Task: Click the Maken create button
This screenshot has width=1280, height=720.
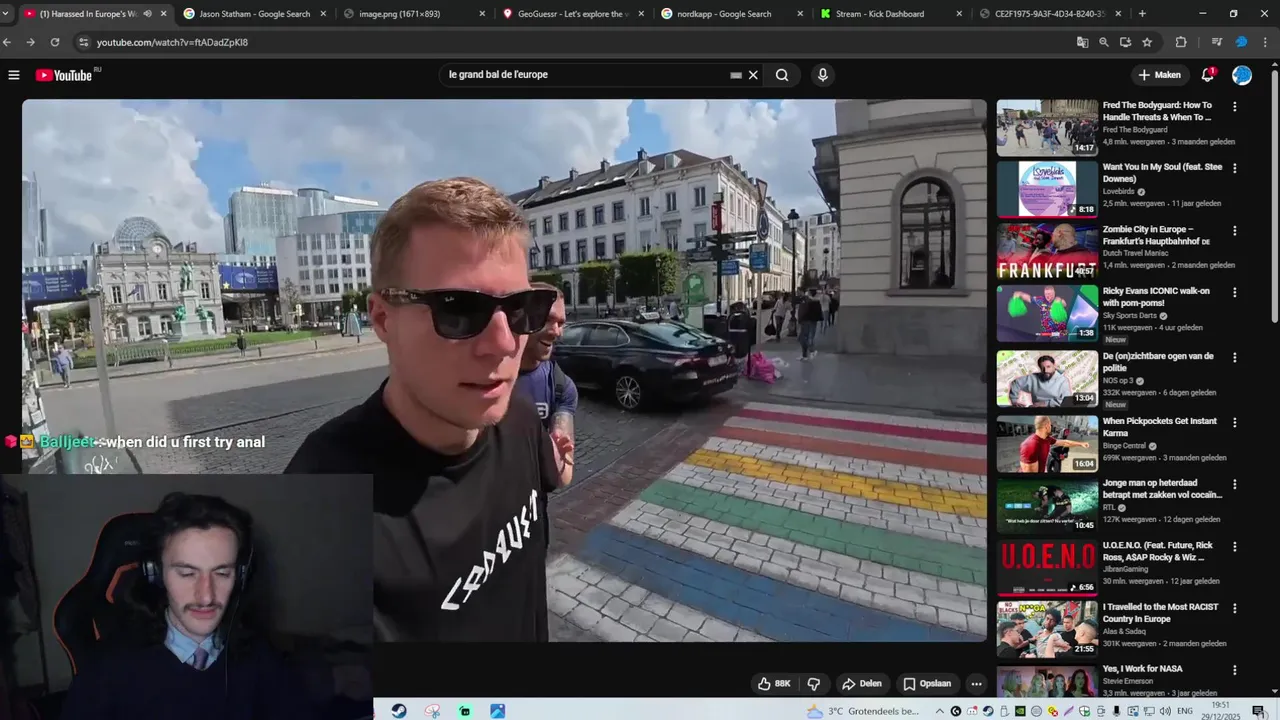Action: click(1159, 75)
